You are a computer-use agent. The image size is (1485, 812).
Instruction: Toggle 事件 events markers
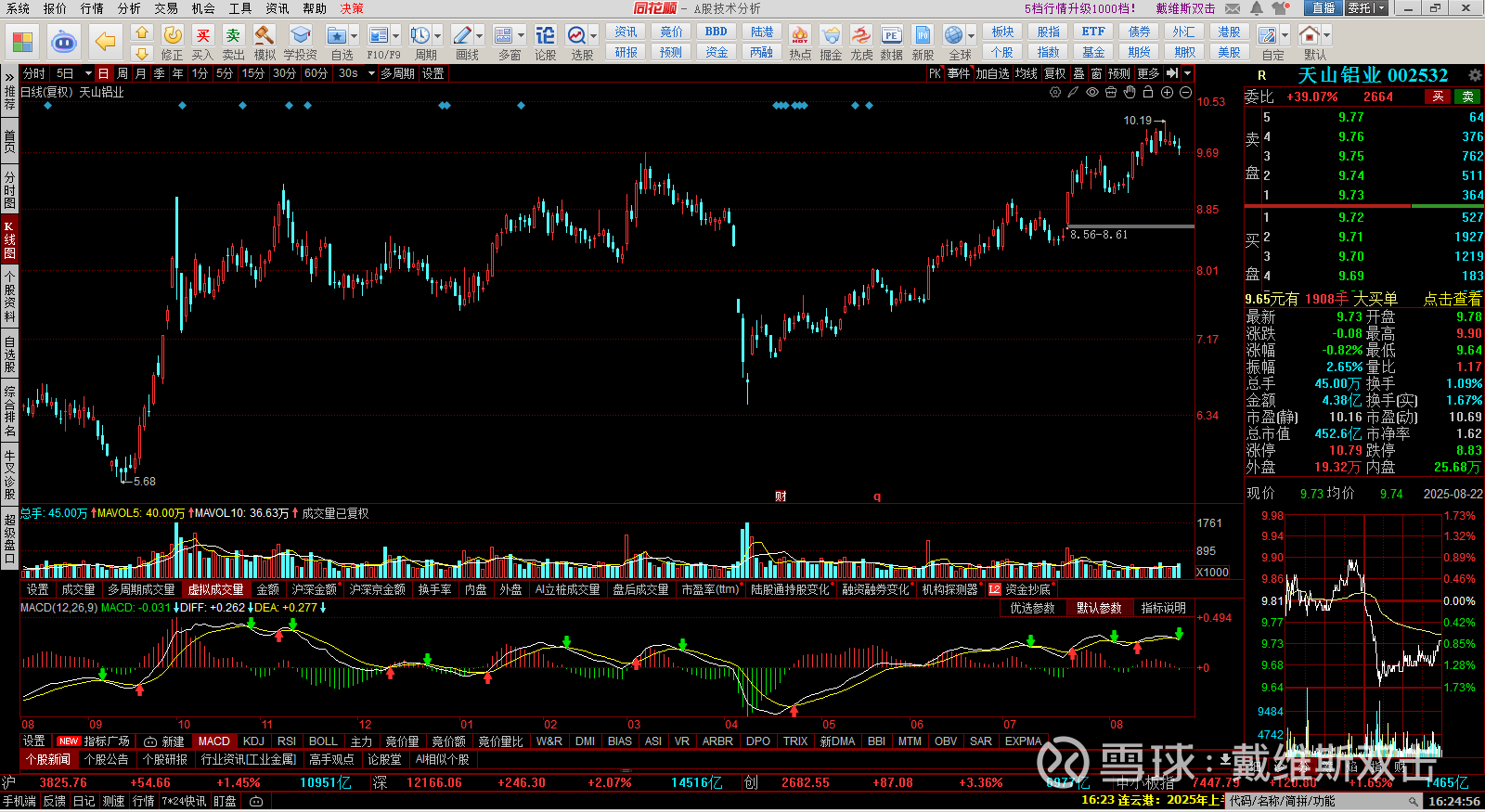(x=959, y=73)
